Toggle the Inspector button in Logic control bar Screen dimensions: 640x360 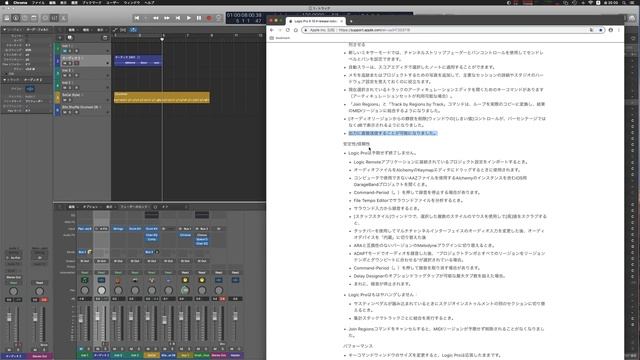[16, 18]
